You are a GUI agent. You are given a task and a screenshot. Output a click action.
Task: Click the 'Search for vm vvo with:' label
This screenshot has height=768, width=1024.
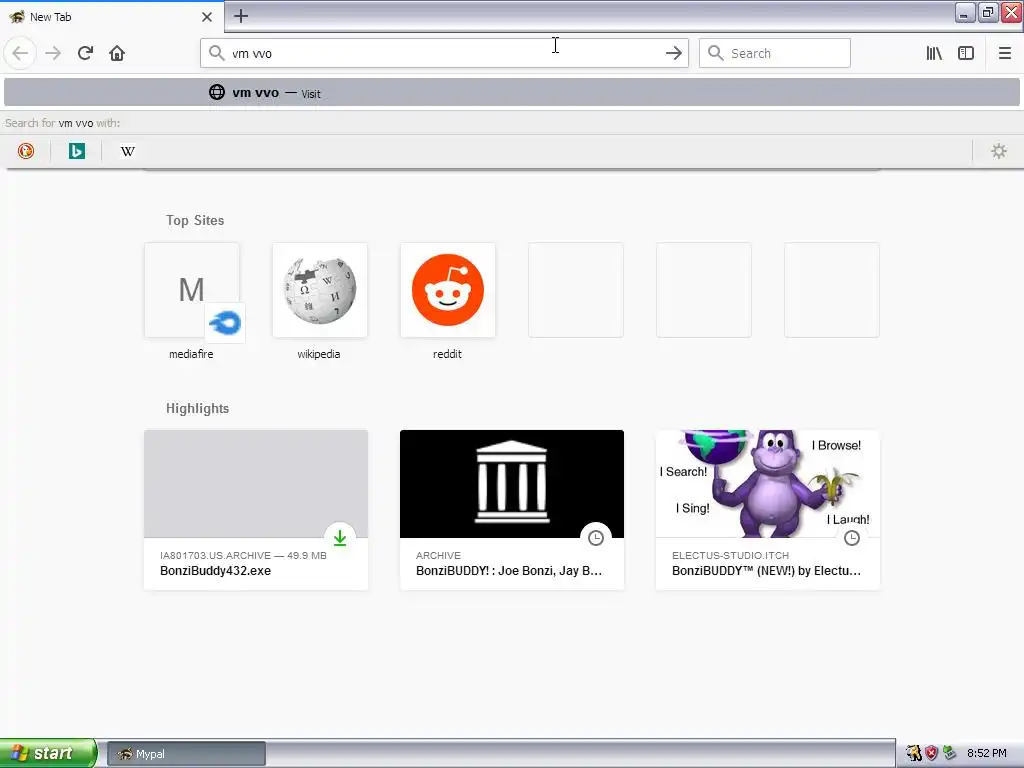[x=63, y=123]
